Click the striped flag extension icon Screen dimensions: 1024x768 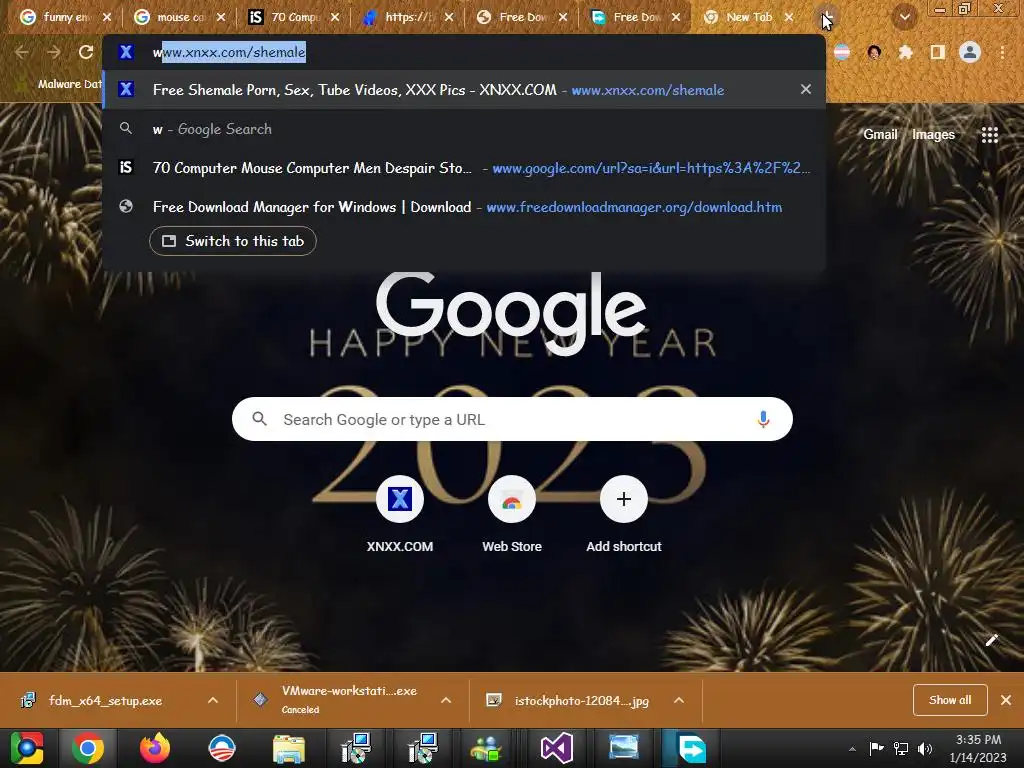[842, 52]
